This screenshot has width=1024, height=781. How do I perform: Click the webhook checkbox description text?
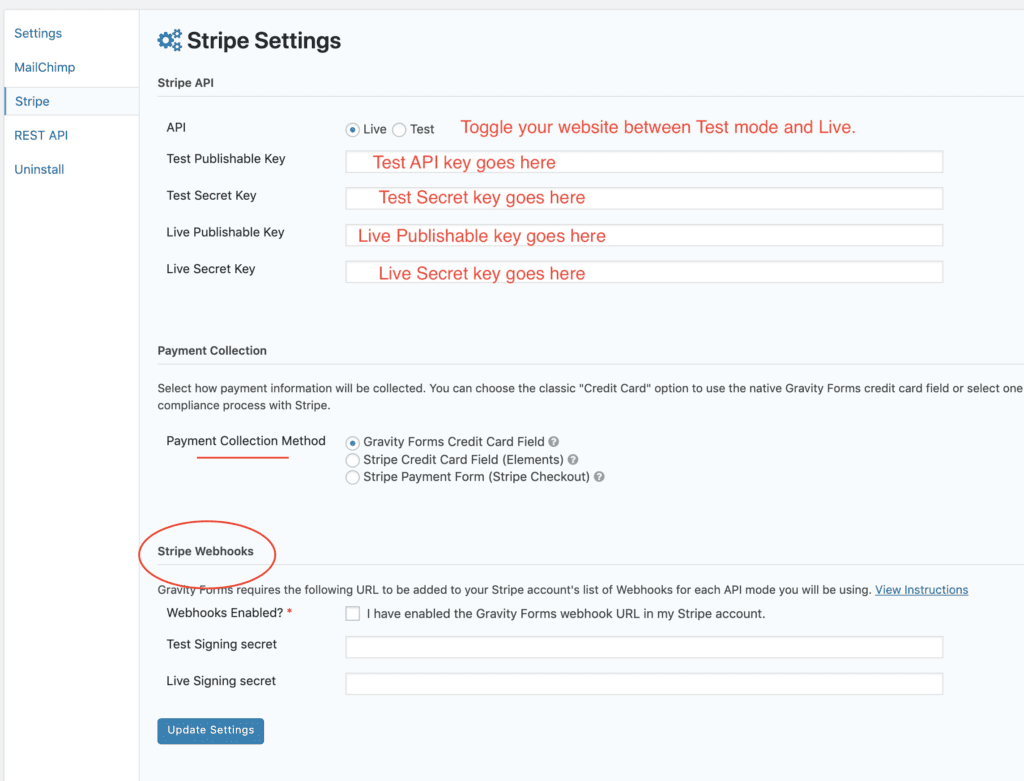(x=566, y=614)
